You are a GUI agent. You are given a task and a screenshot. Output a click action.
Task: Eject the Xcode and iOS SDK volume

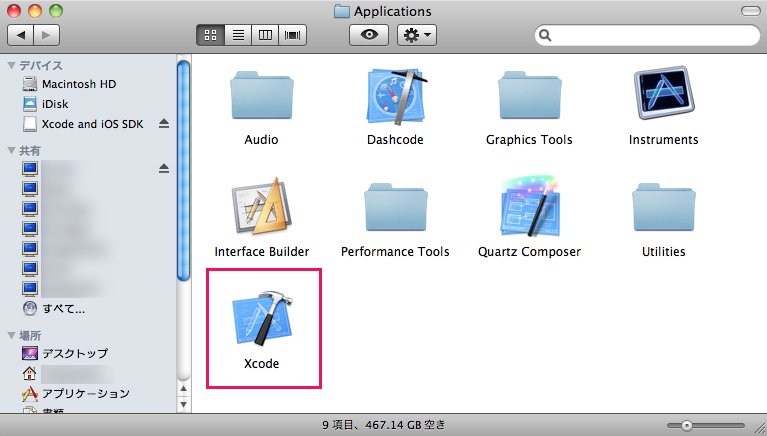[164, 124]
